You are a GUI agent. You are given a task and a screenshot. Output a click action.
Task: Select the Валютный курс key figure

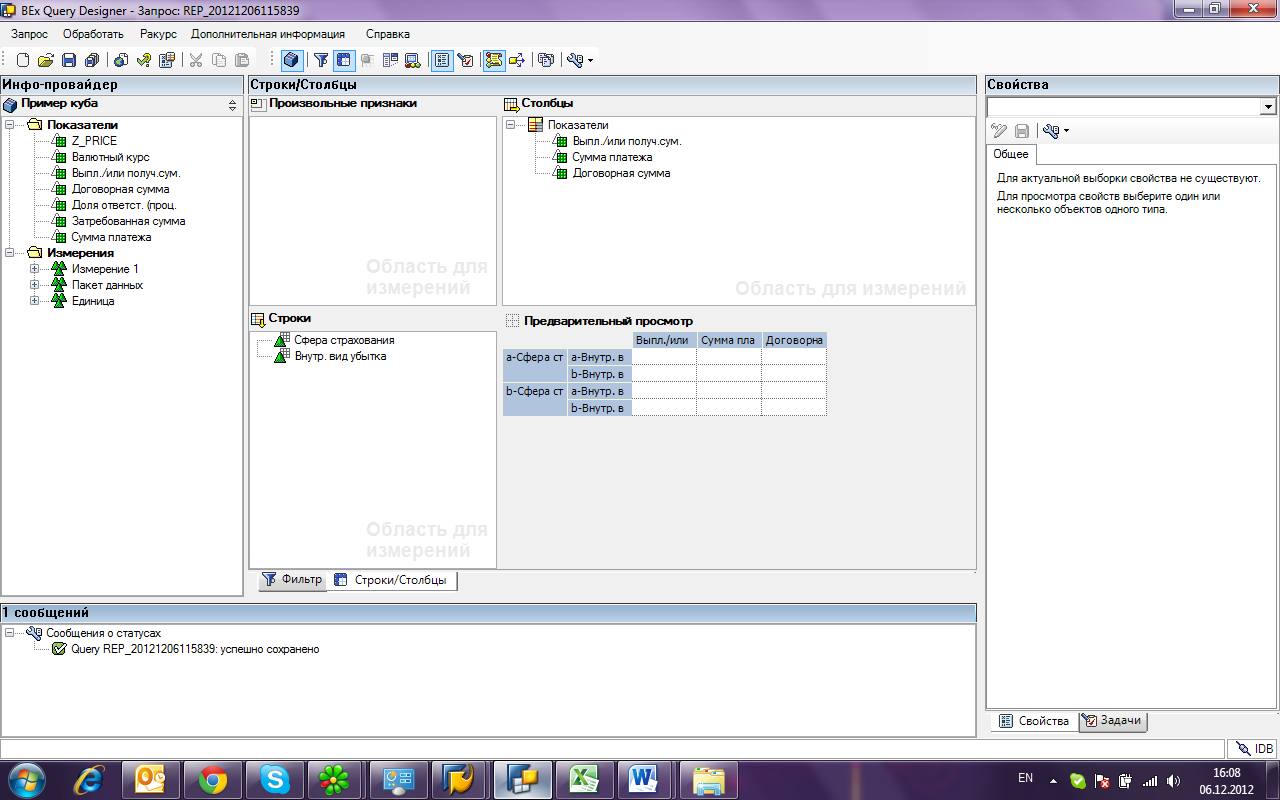click(111, 157)
